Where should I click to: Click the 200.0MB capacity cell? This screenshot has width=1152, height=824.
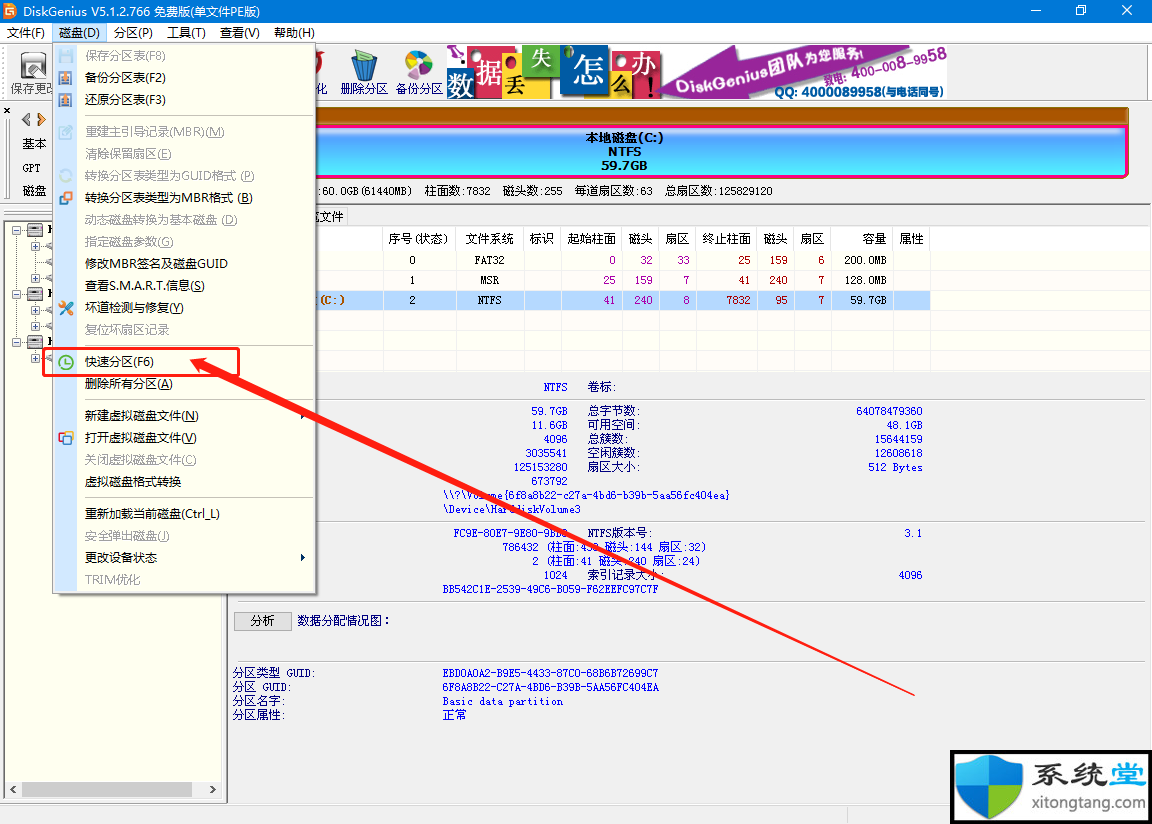click(x=865, y=260)
